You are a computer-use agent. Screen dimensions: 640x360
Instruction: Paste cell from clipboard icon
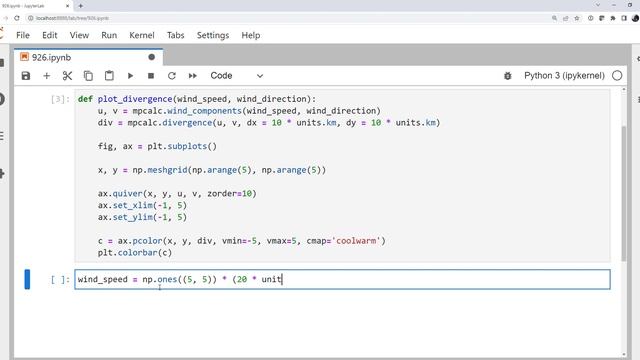click(x=109, y=76)
